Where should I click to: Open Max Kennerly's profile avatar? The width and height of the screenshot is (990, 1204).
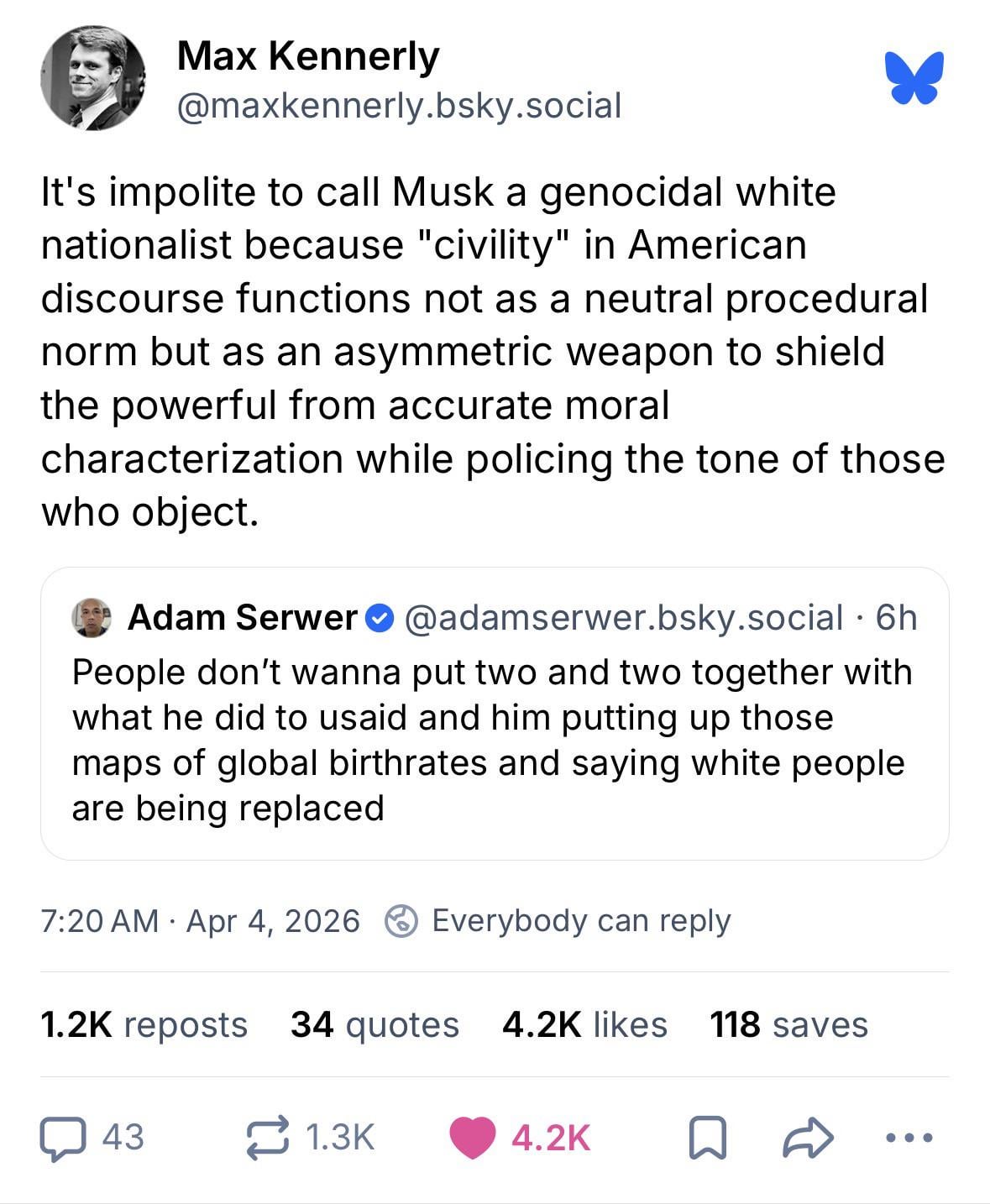coord(92,77)
